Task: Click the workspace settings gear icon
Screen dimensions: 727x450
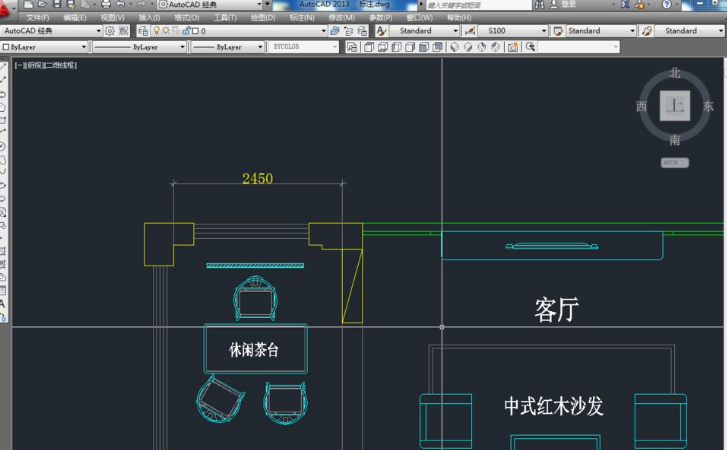Action: click(x=111, y=31)
